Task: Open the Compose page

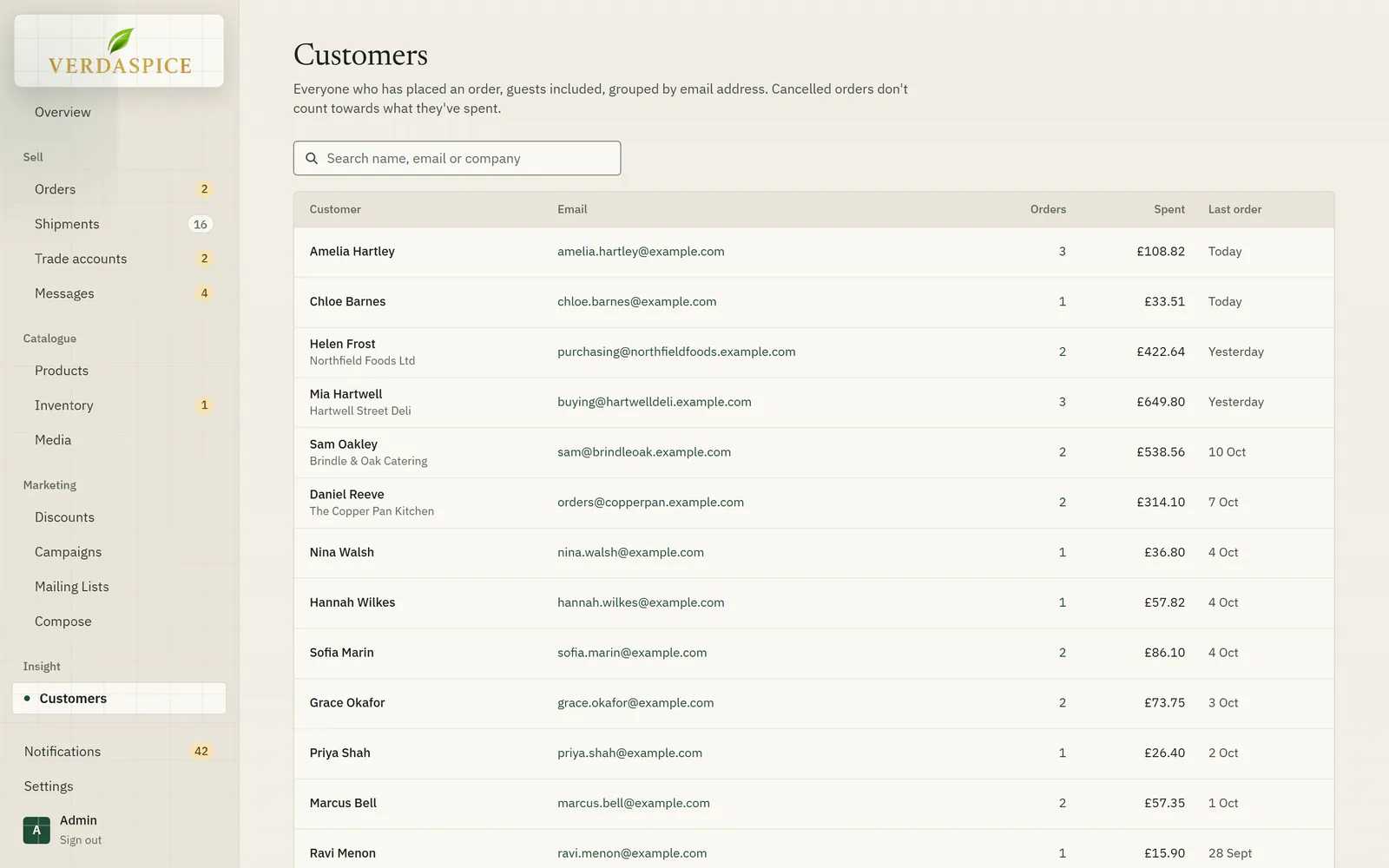Action: pyautogui.click(x=119, y=621)
